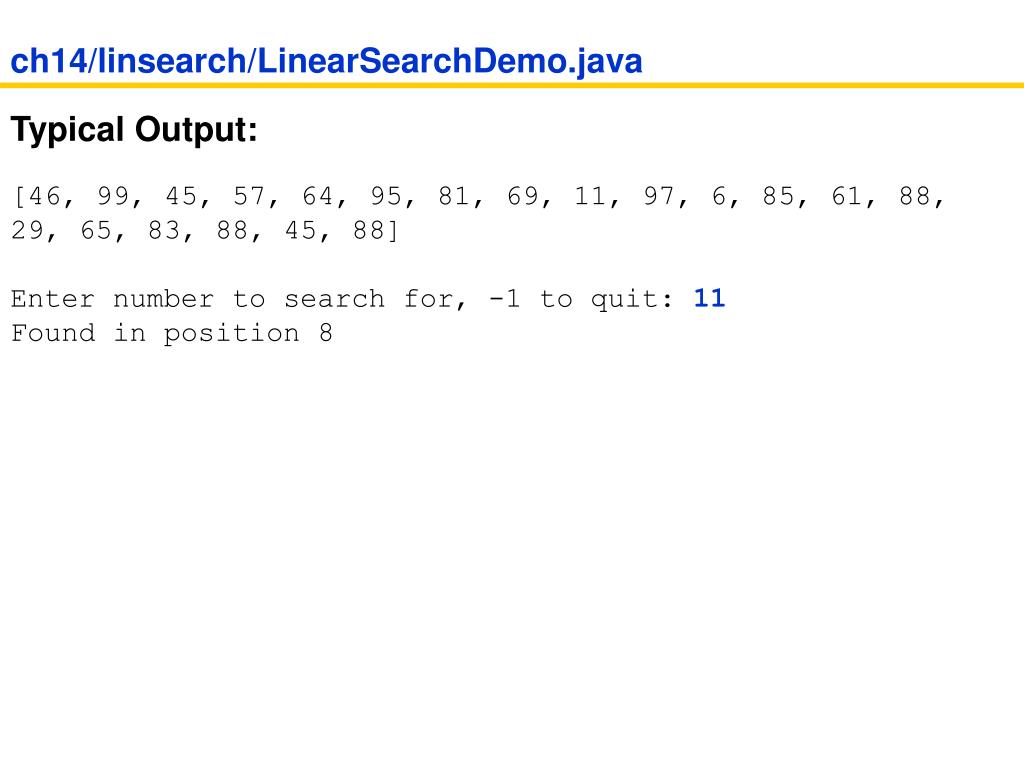Image resolution: width=1024 pixels, height=768 pixels.
Task: Click the value 65 on second array line
Action: (96, 230)
